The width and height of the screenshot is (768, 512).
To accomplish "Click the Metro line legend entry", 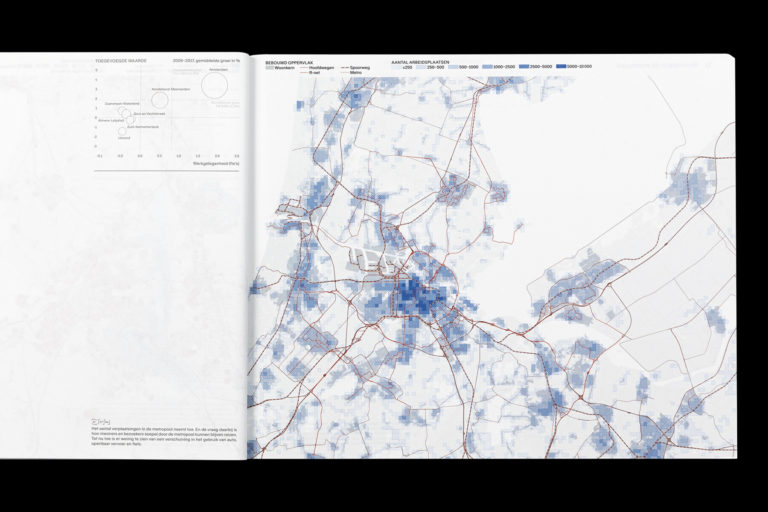I will 351,73.
